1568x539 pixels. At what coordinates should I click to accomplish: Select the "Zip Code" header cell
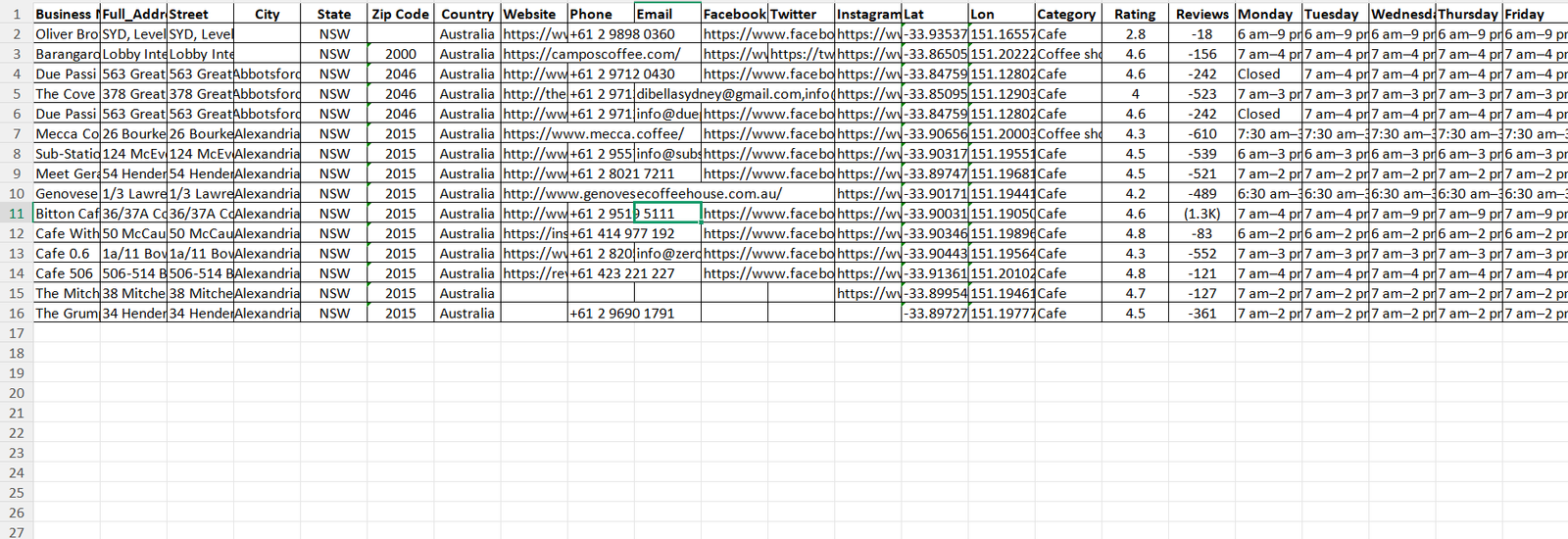(400, 14)
